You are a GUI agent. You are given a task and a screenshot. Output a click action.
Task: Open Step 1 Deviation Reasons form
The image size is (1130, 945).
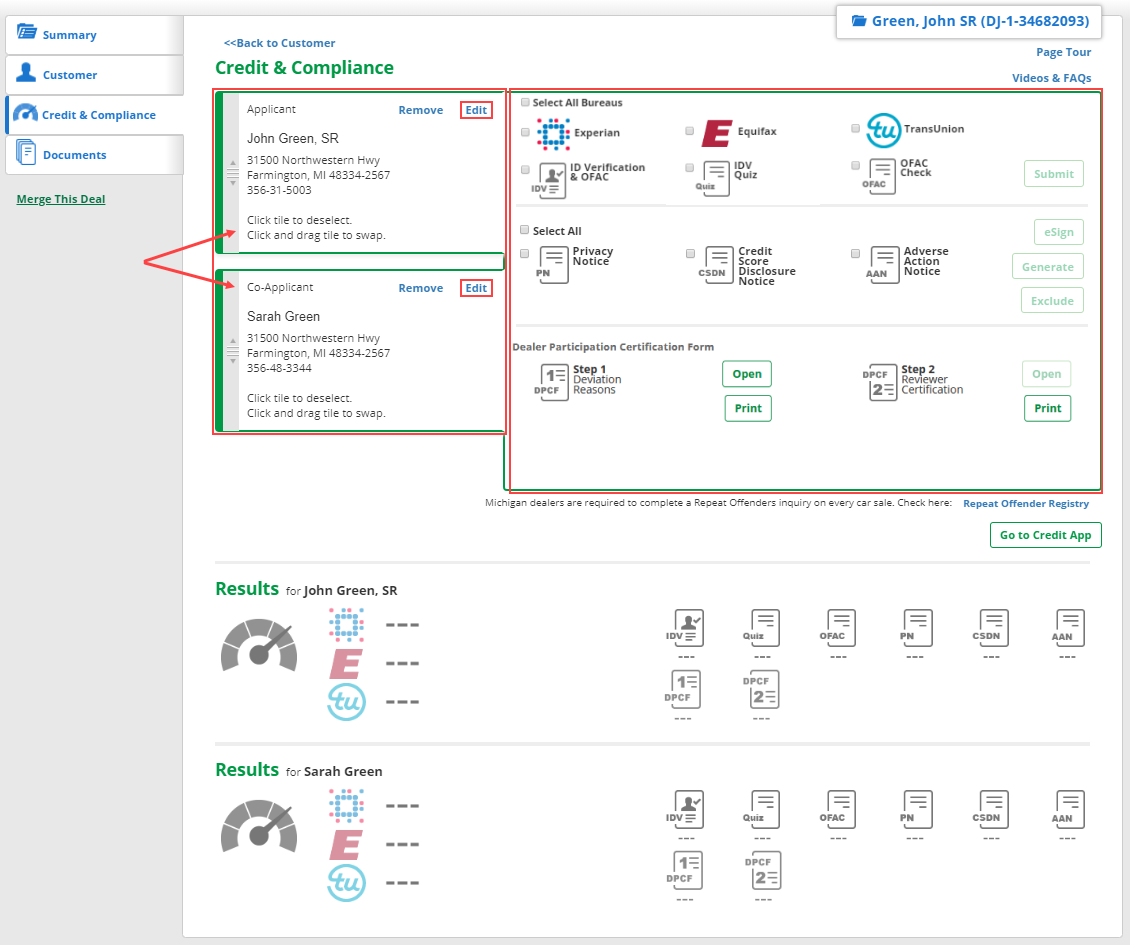[747, 374]
